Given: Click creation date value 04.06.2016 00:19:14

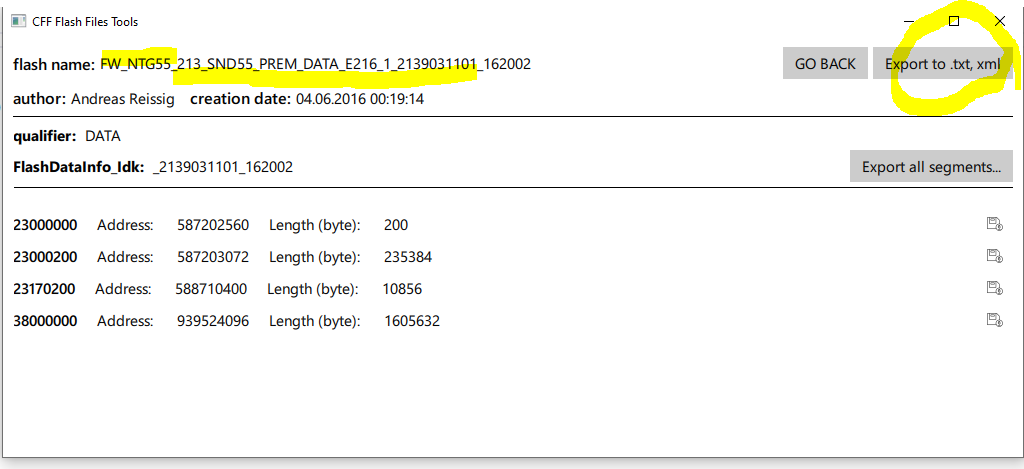Looking at the screenshot, I should click(360, 99).
